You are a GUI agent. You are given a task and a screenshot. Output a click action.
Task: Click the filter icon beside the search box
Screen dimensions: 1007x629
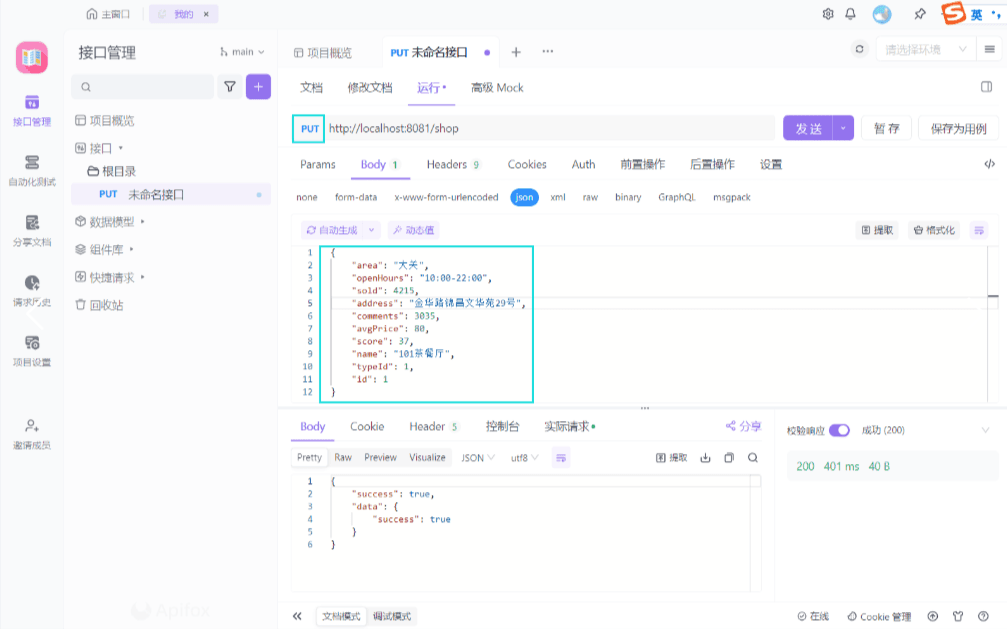tap(230, 87)
